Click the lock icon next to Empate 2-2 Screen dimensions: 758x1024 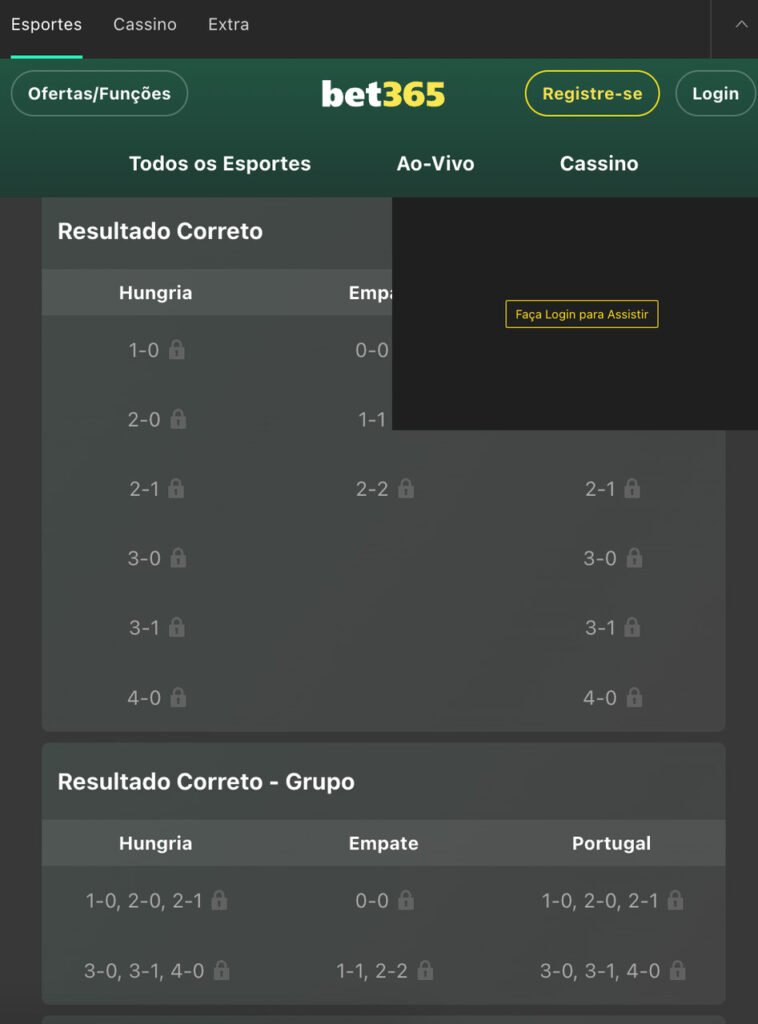pos(406,489)
